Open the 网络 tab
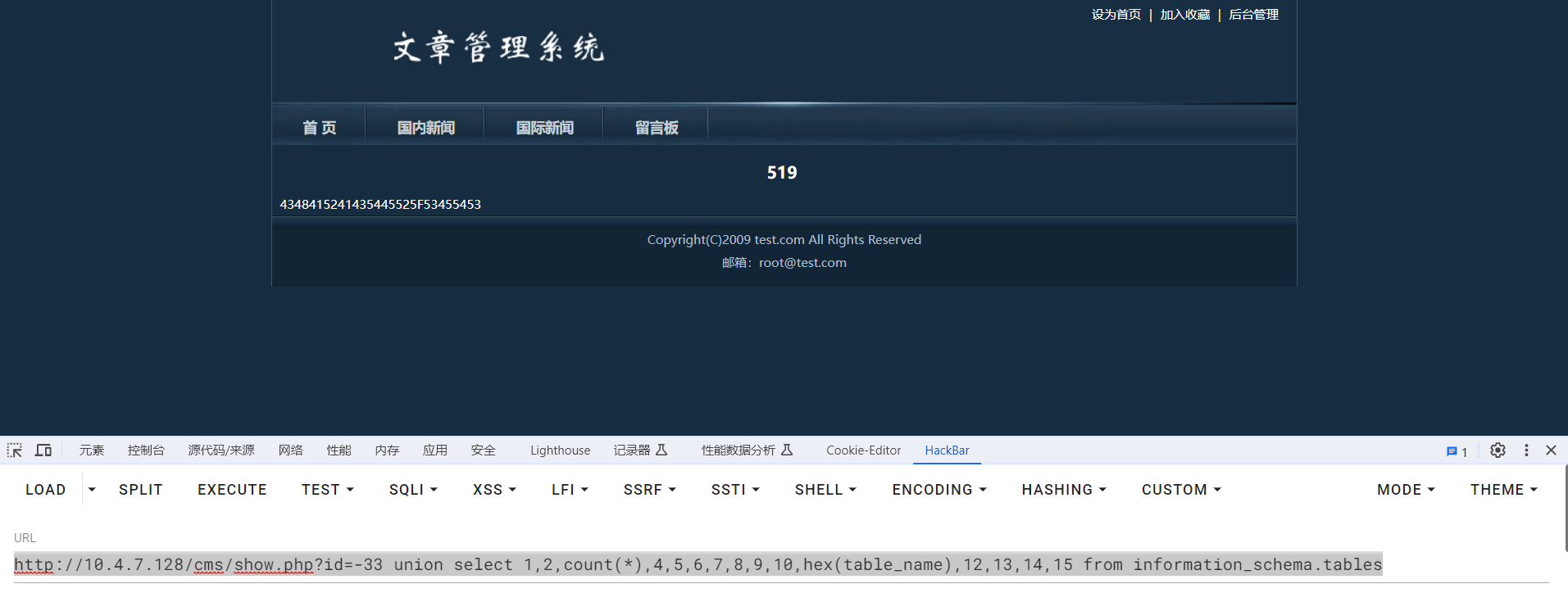1568x593 pixels. tap(290, 450)
